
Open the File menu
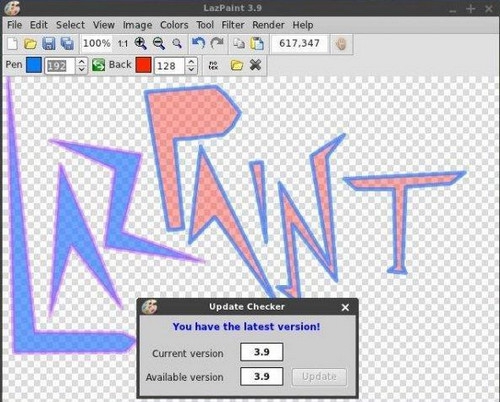[14, 25]
